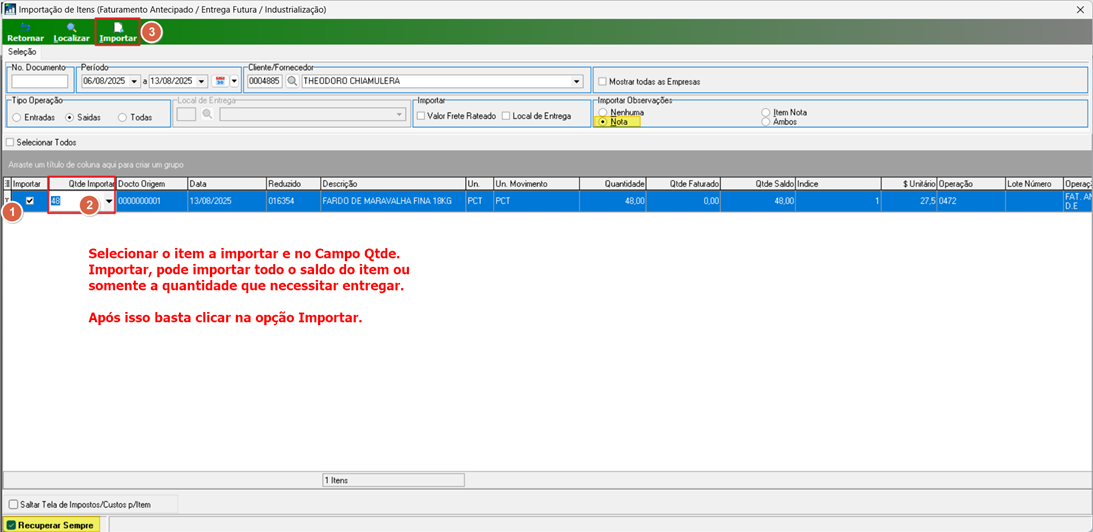Screen dimensions: 1093x532
Task: Select the Qtde Faturado cell 0,00
Action: [x=684, y=202]
